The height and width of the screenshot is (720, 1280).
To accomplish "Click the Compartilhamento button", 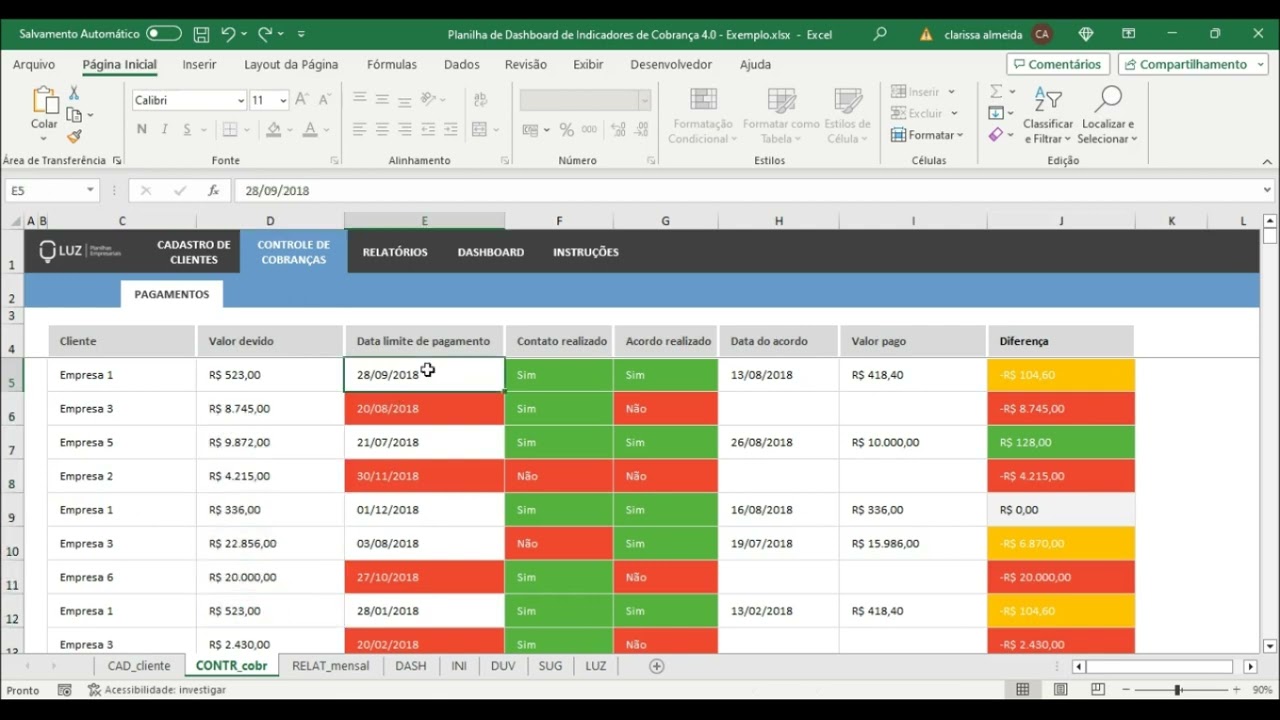I will (1193, 64).
